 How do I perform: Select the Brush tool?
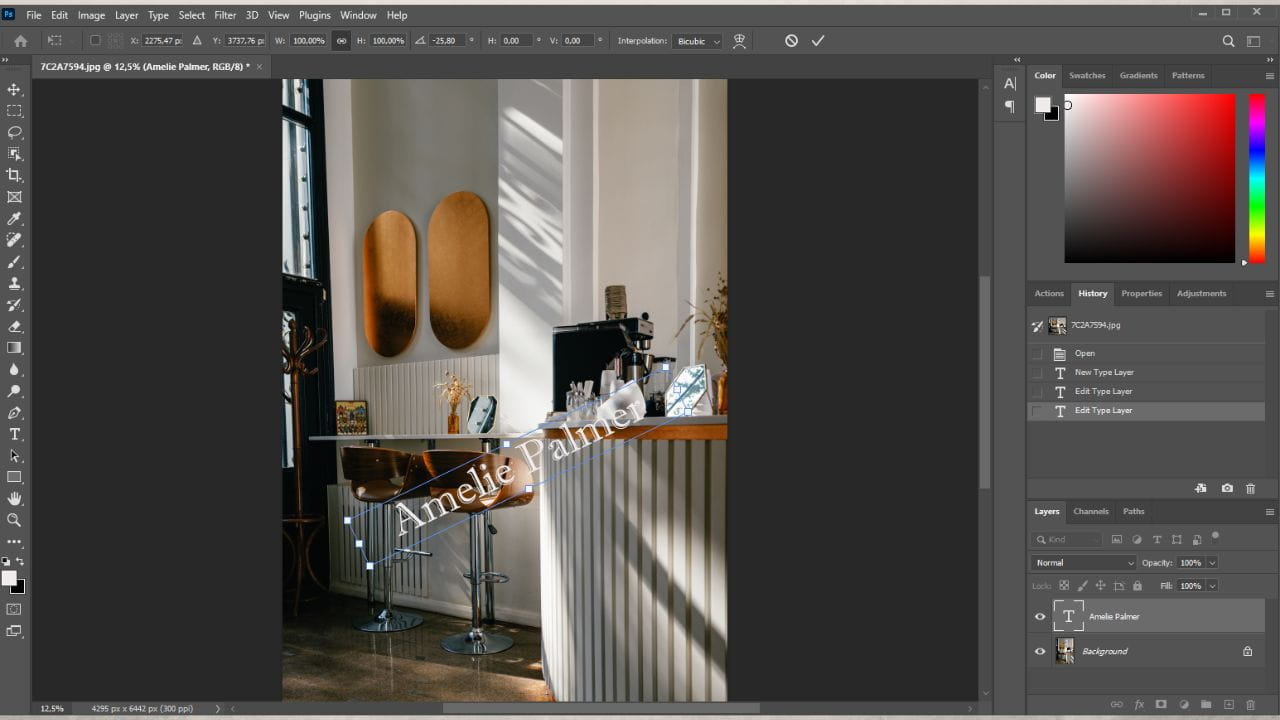tap(15, 262)
